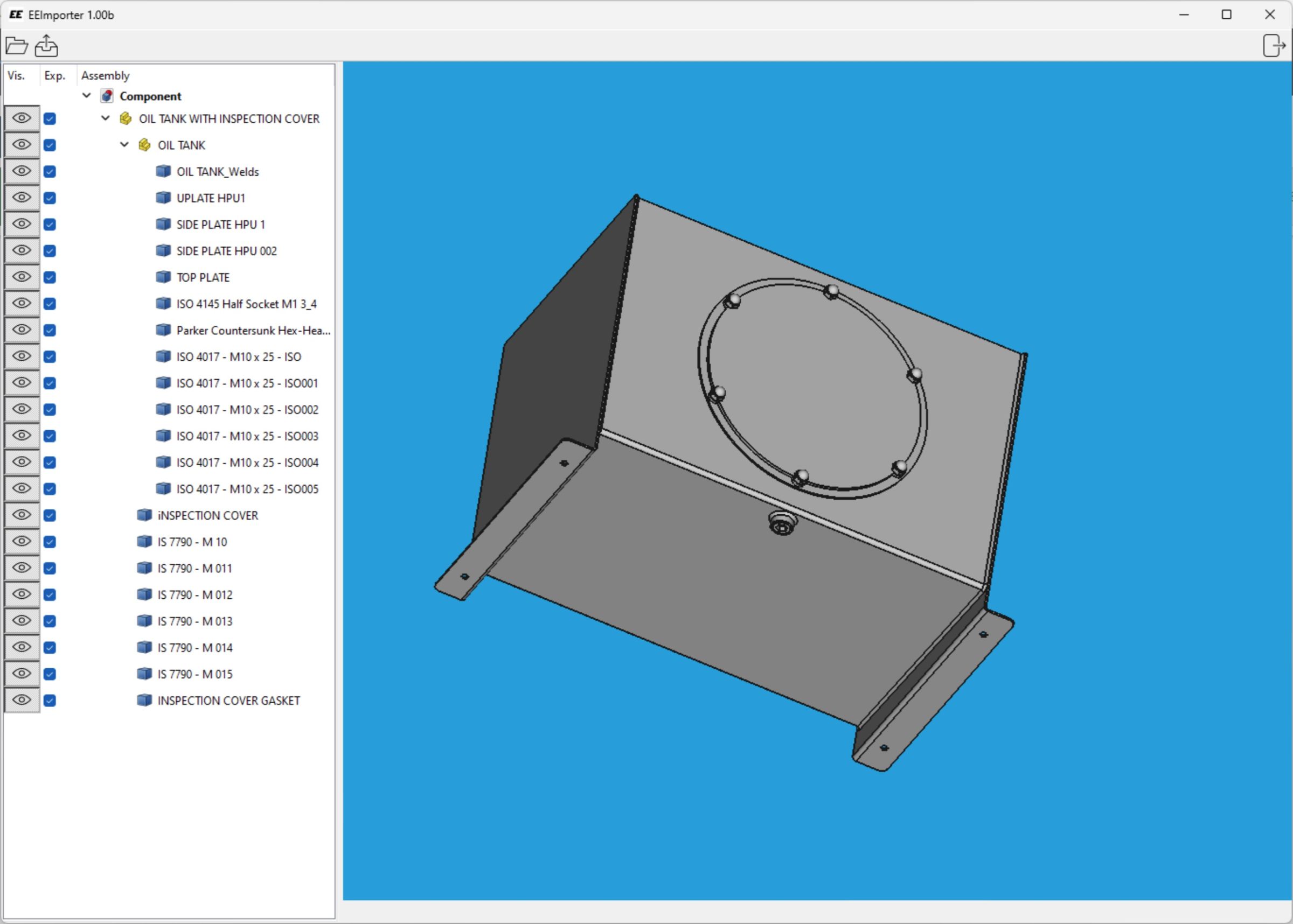
Task: Click the assembly icon next to OIL TANK
Action: tap(144, 145)
